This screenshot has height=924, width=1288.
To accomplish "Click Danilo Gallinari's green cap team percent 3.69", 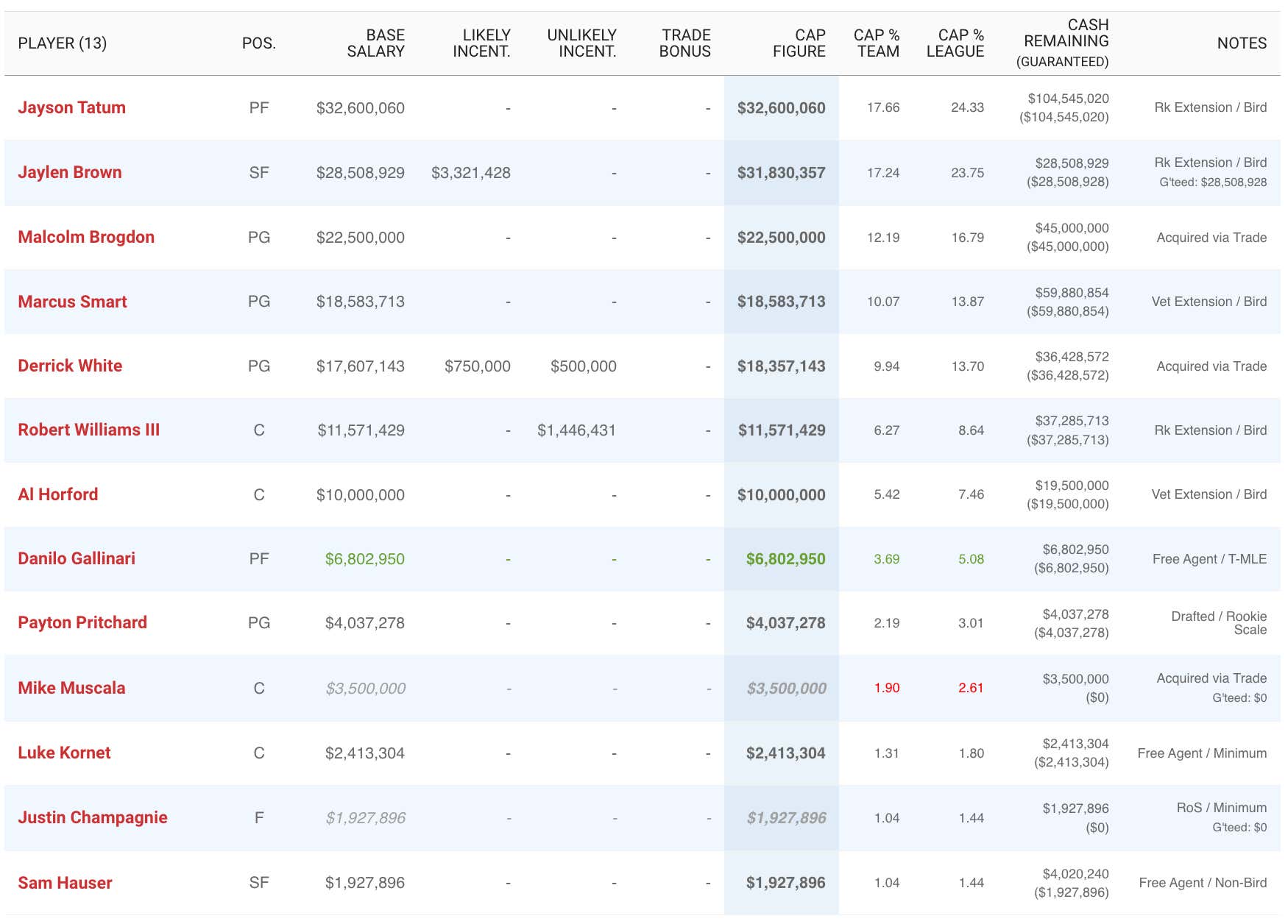I will tap(887, 559).
